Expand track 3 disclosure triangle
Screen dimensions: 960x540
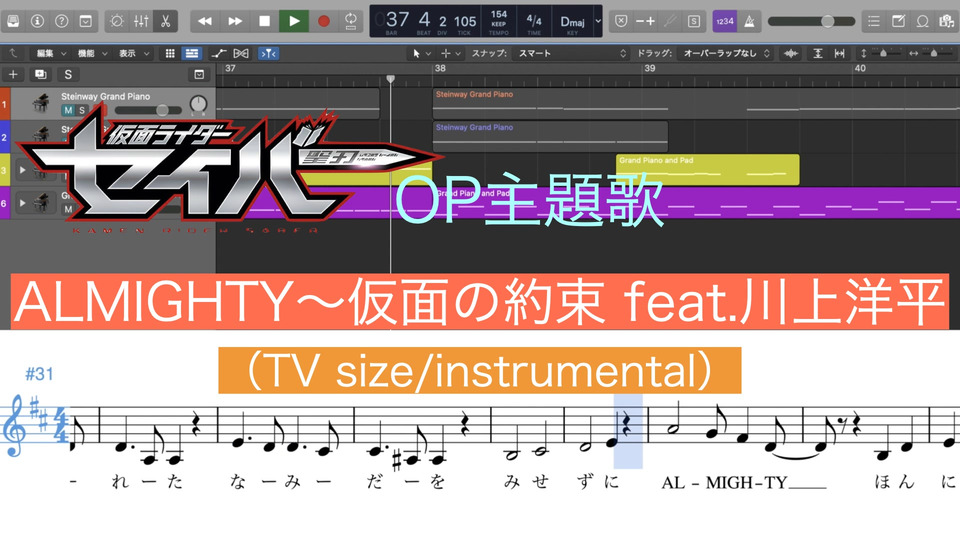(x=23, y=170)
